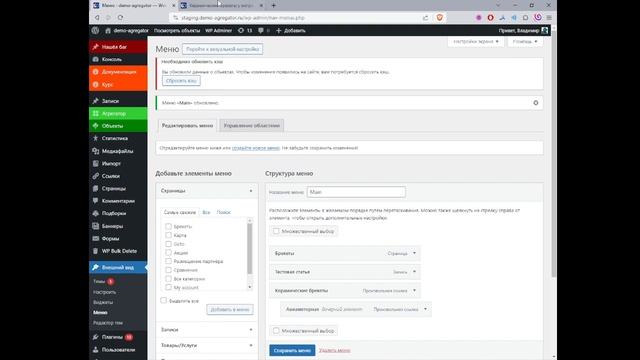Click Перейти к визуальной настройке button

(x=222, y=49)
